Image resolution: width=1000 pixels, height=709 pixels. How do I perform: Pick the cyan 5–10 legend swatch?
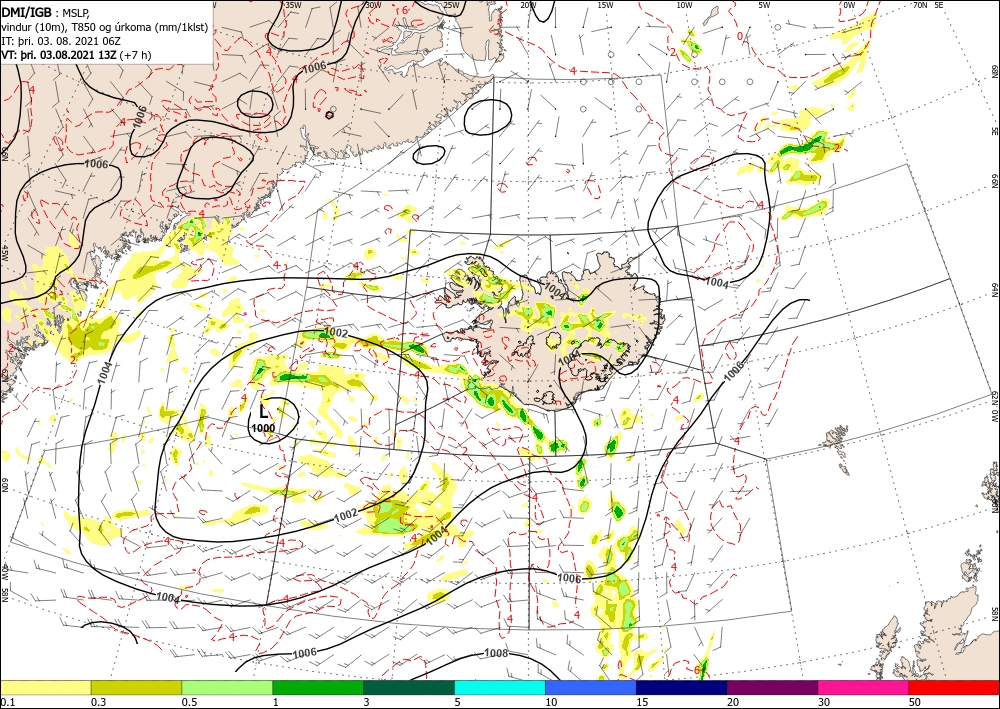[x=500, y=687]
